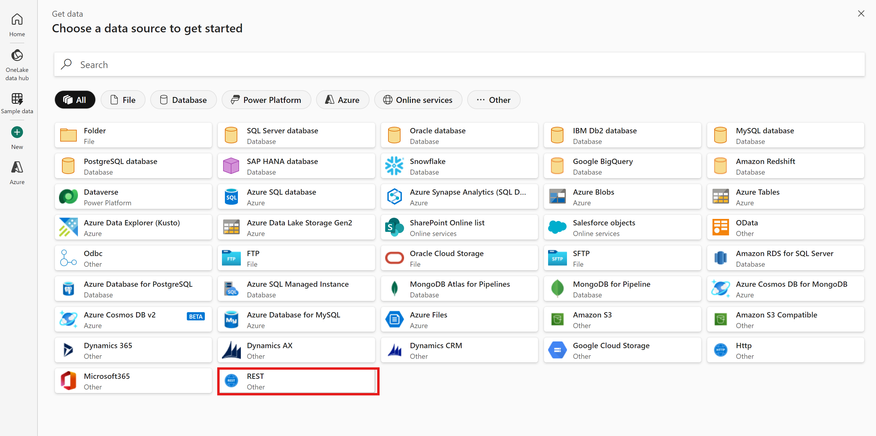Select IBM Db2 database connector
876x436 pixels.
[x=622, y=135]
